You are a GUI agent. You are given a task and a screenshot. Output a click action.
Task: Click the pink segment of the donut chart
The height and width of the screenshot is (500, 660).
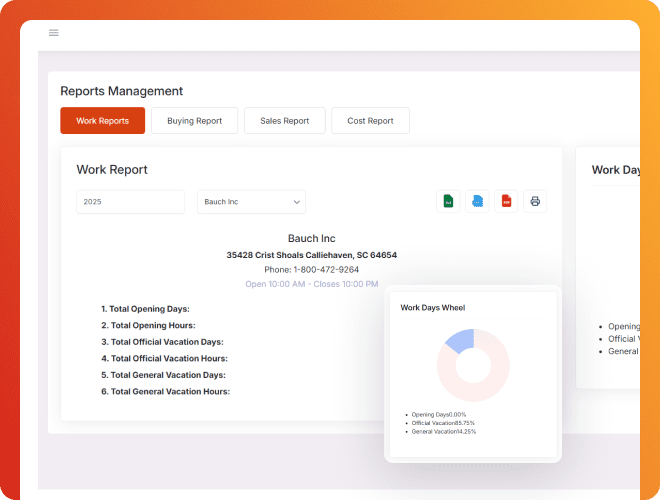491,385
